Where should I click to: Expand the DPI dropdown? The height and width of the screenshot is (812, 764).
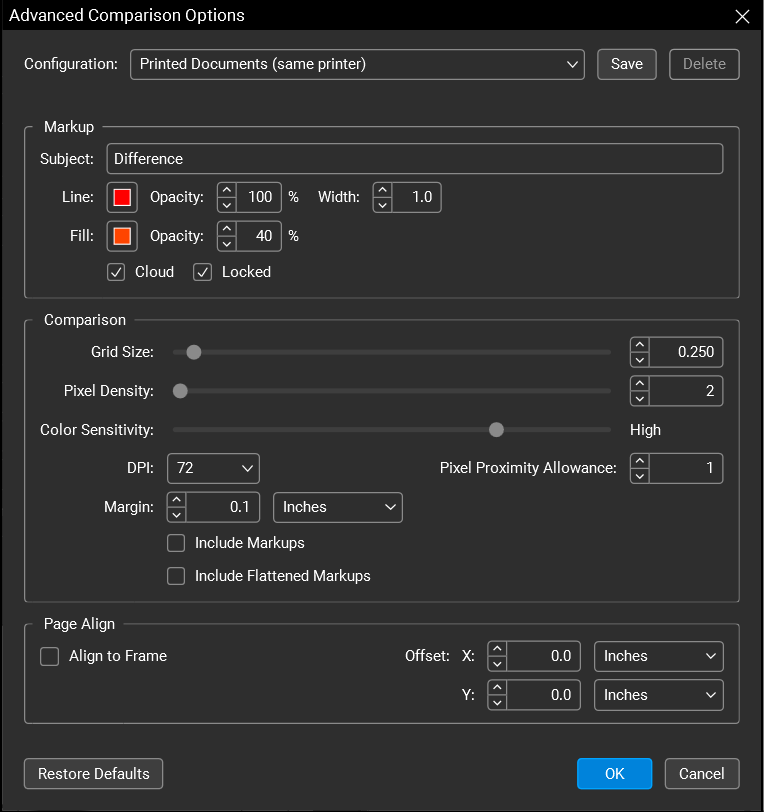tap(213, 468)
